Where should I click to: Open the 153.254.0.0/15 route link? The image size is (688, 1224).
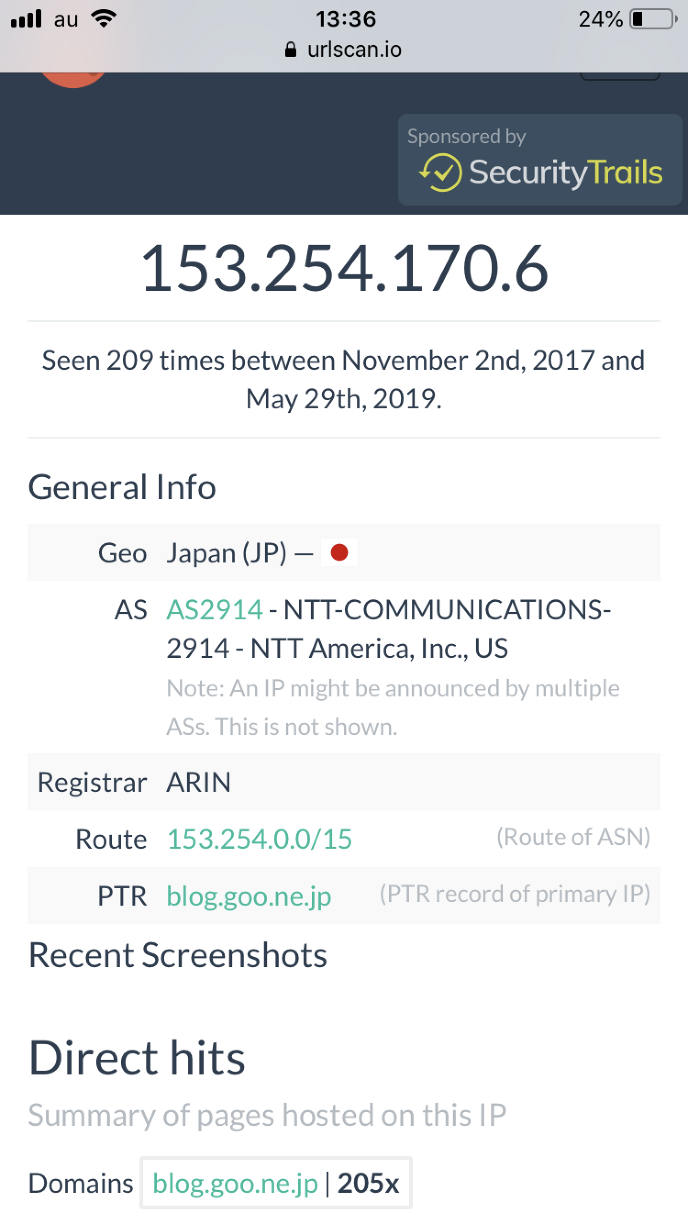[260, 839]
